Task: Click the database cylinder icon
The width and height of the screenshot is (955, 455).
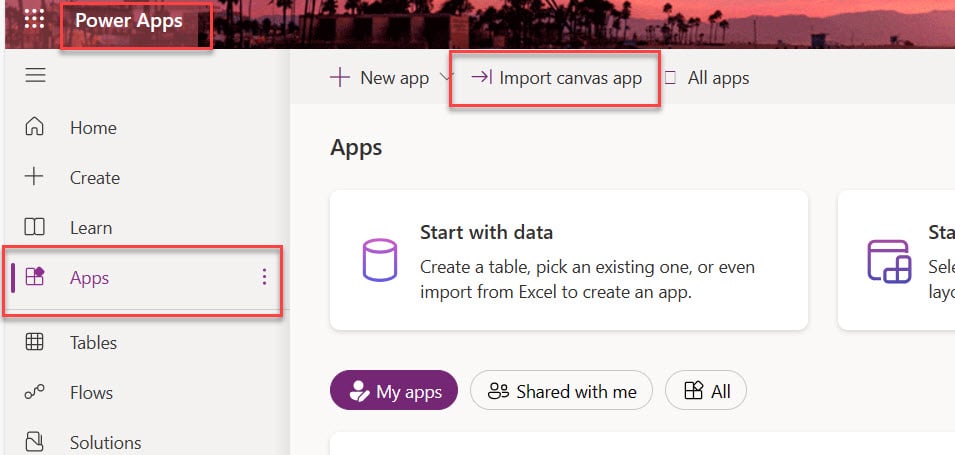Action: coord(379,259)
